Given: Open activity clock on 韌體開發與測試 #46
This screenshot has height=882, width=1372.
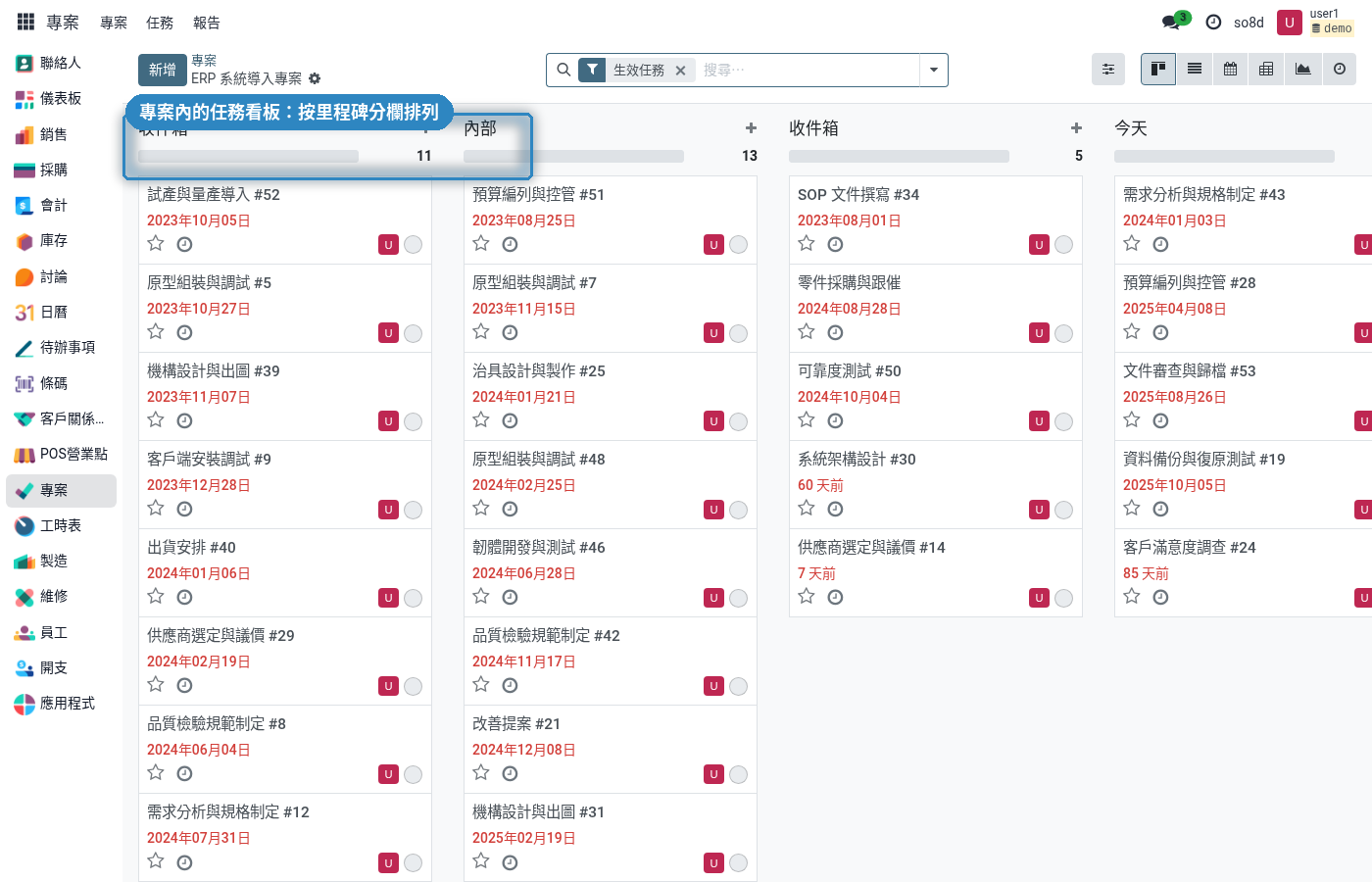Looking at the screenshot, I should click(x=510, y=597).
